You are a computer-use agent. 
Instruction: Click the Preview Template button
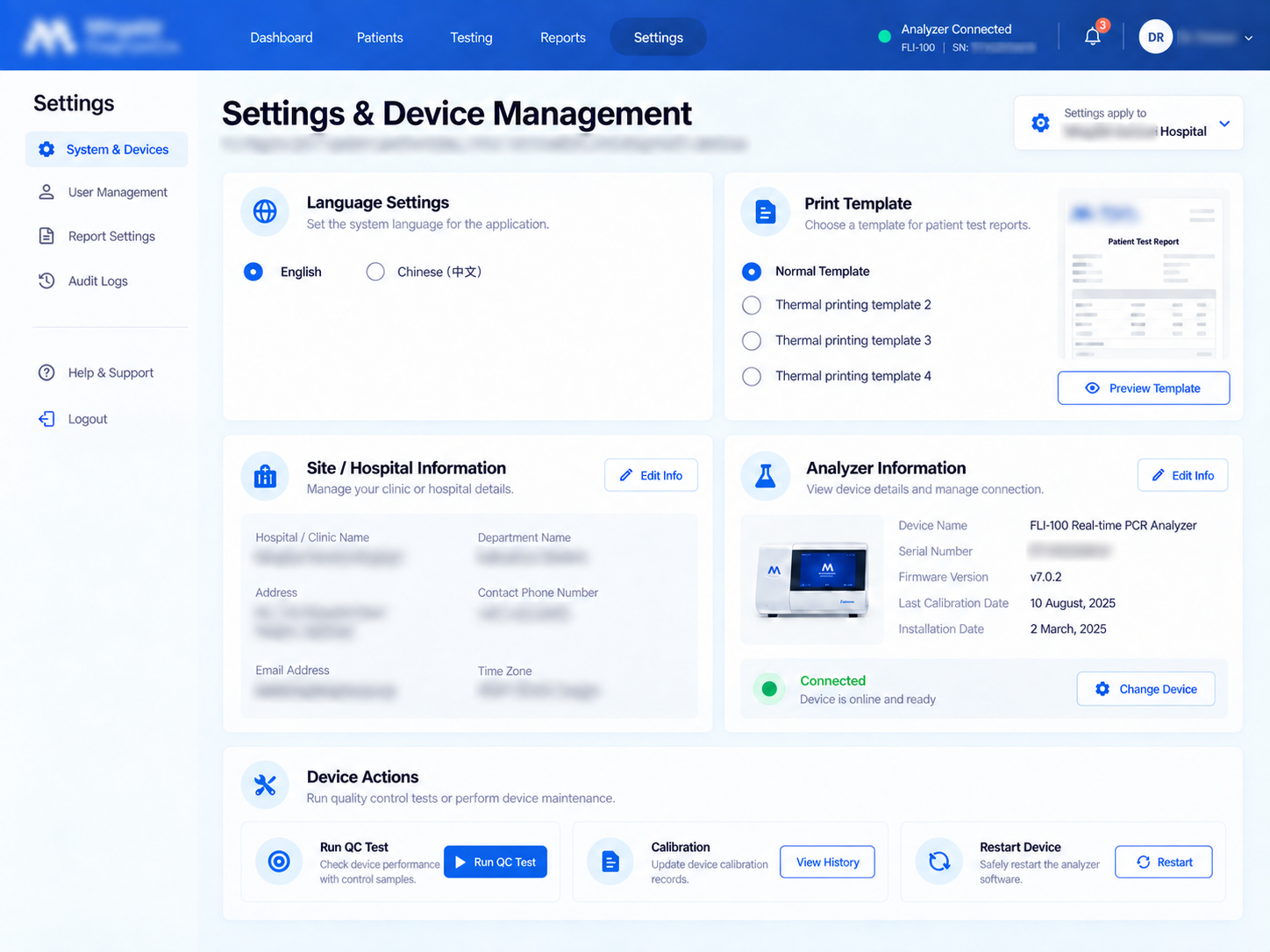[1144, 388]
